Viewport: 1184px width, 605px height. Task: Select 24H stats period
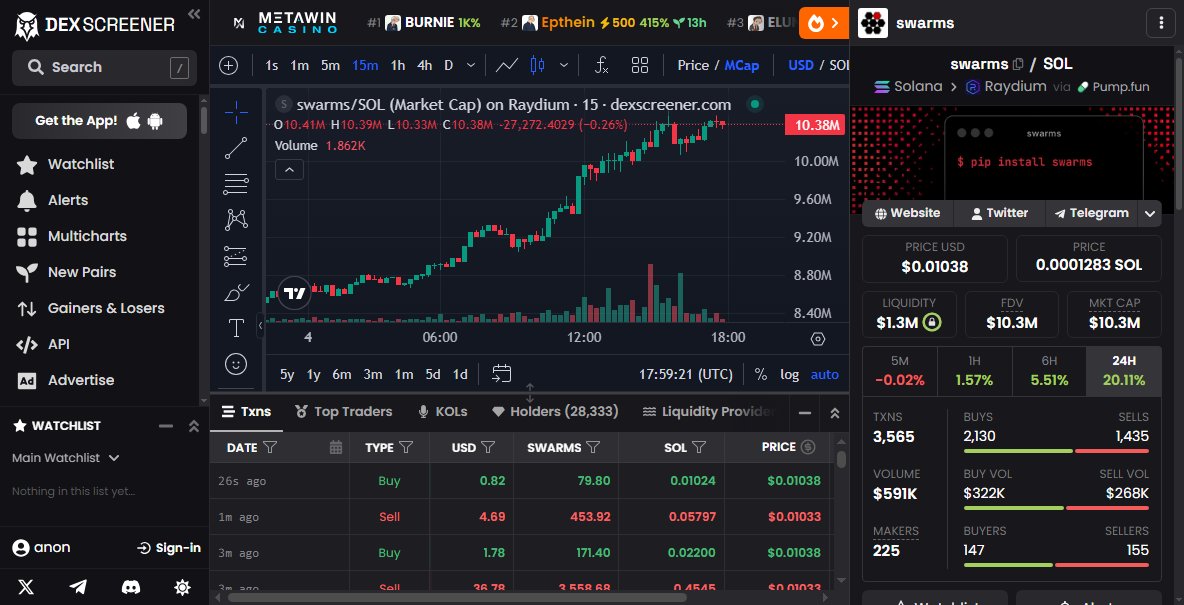(1124, 372)
